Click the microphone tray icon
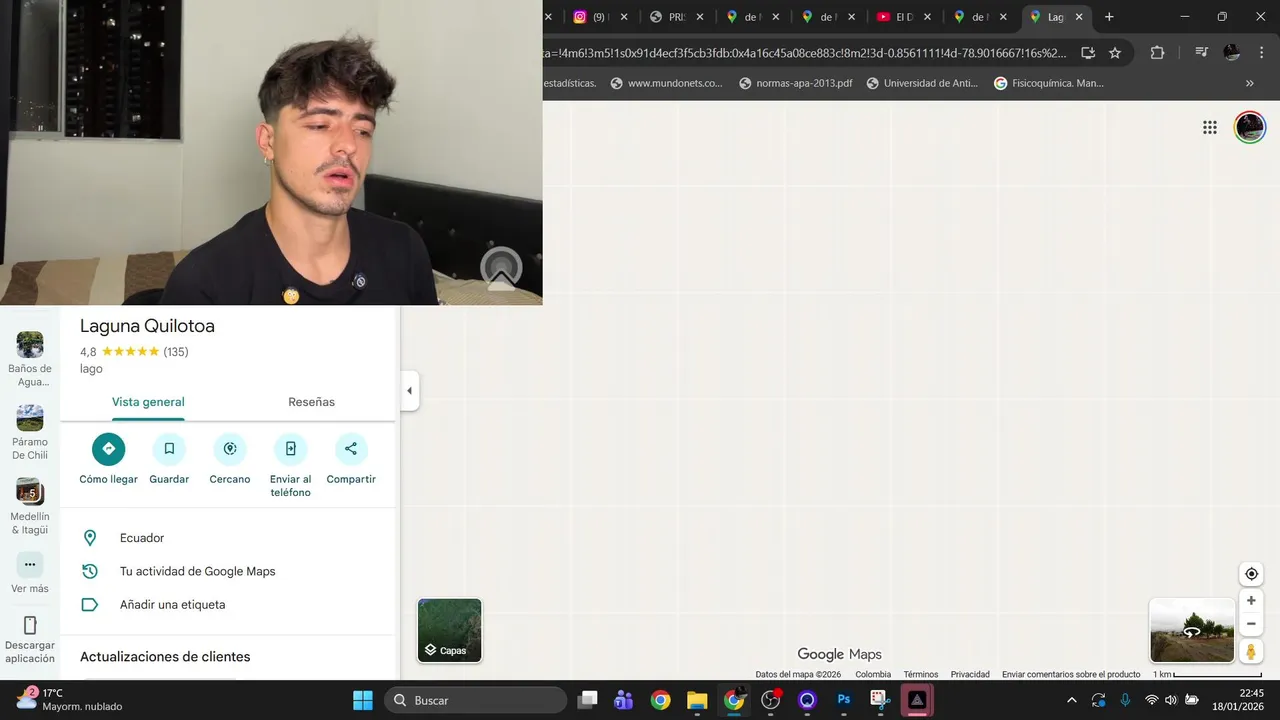The height and width of the screenshot is (720, 1280). [1125, 700]
